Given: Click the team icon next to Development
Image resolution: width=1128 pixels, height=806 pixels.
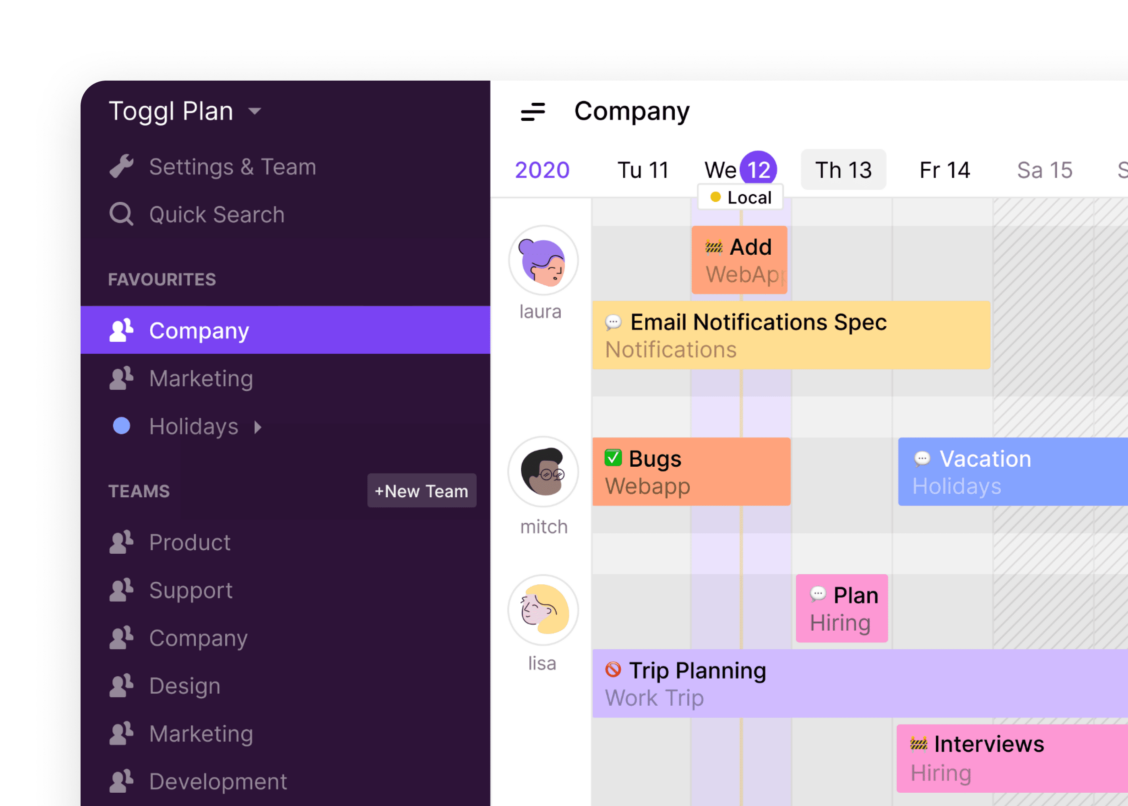Looking at the screenshot, I should (121, 781).
